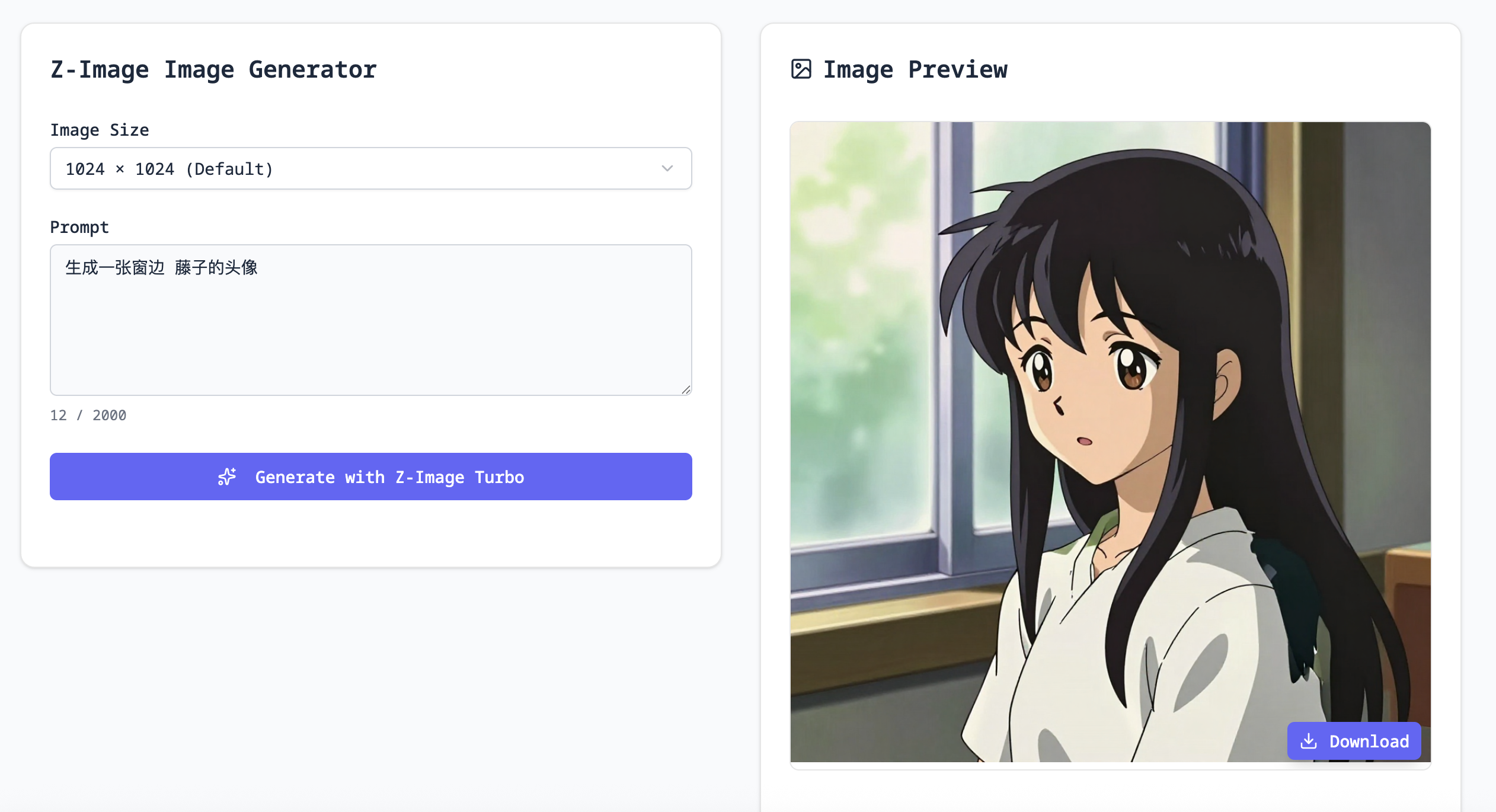Download the generated image
Viewport: 1496px width, 812px height.
coord(1354,741)
